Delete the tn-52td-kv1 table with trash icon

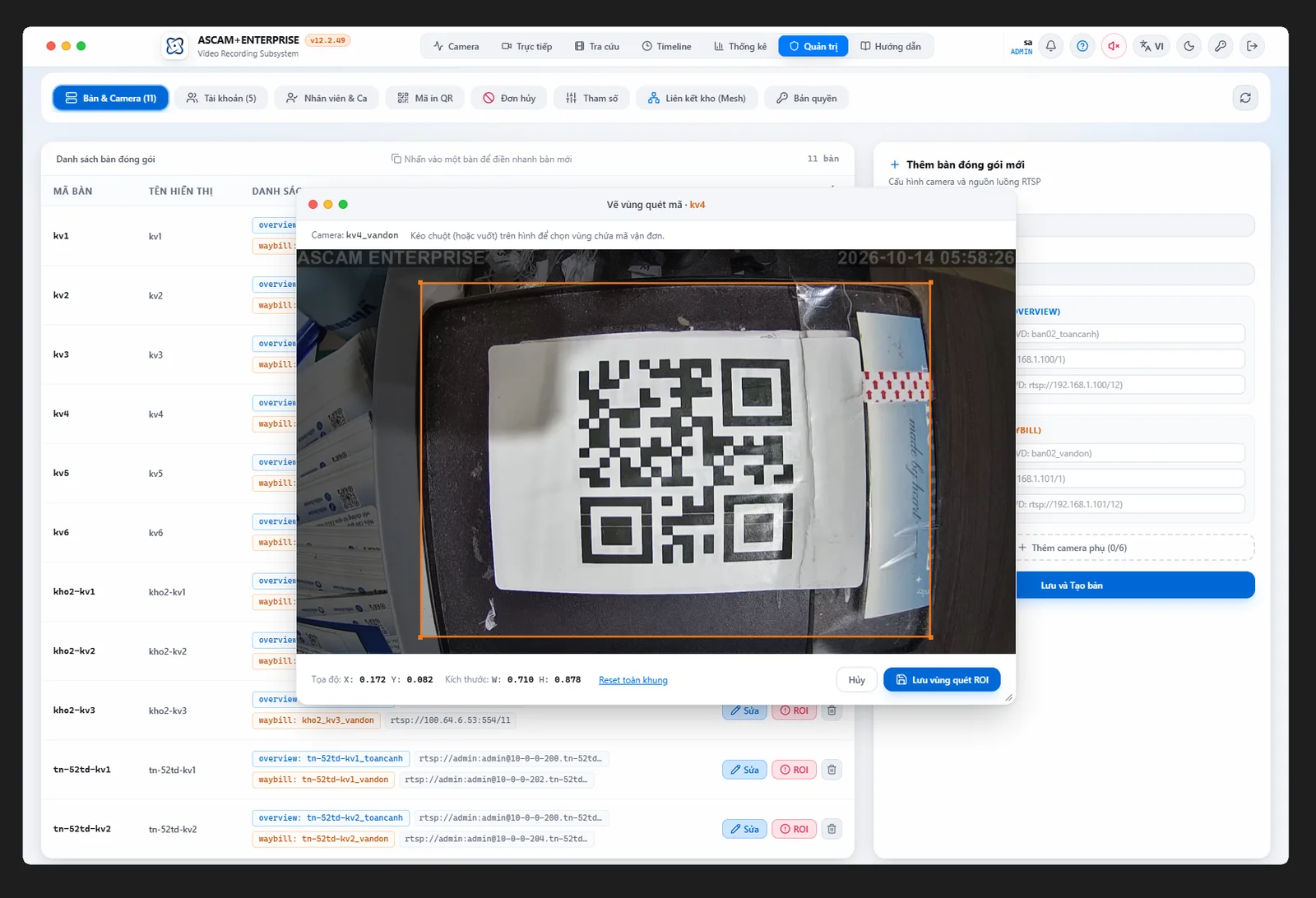832,770
